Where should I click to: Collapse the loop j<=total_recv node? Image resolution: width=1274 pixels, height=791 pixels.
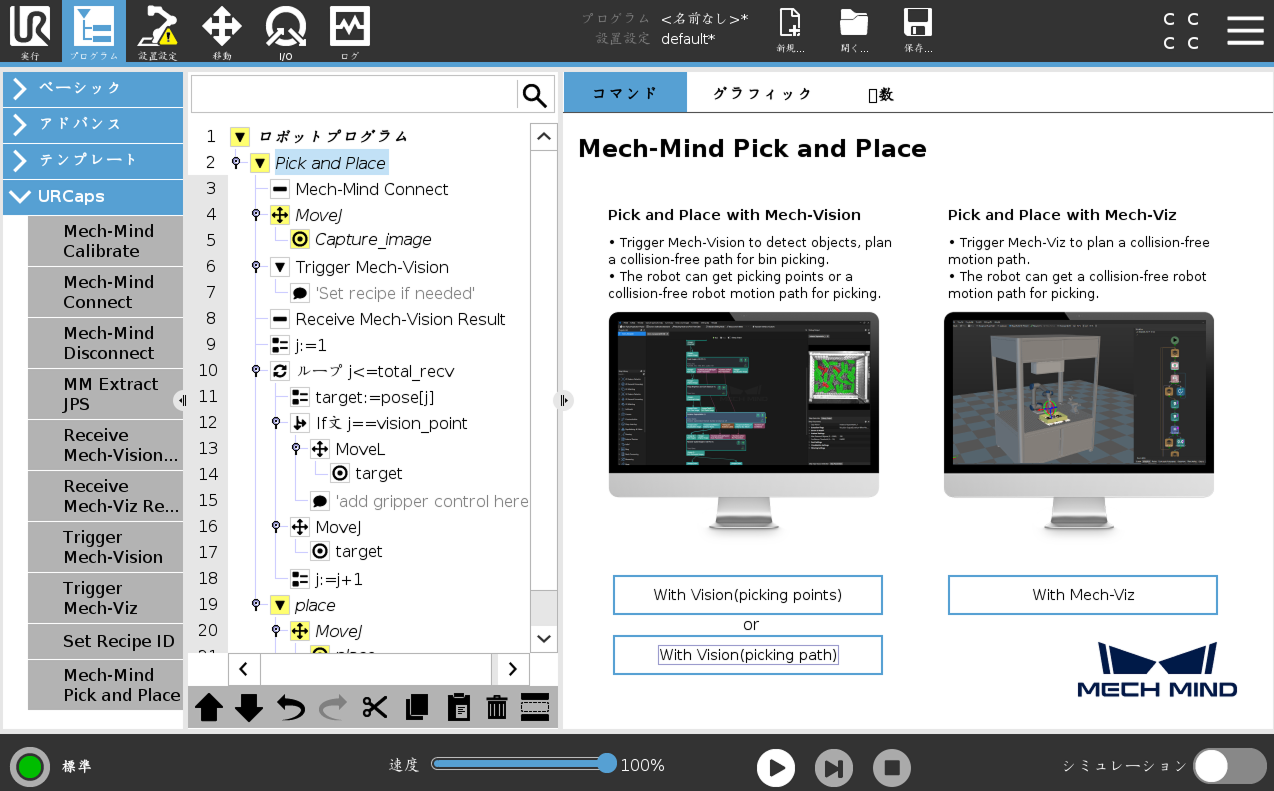tap(256, 371)
